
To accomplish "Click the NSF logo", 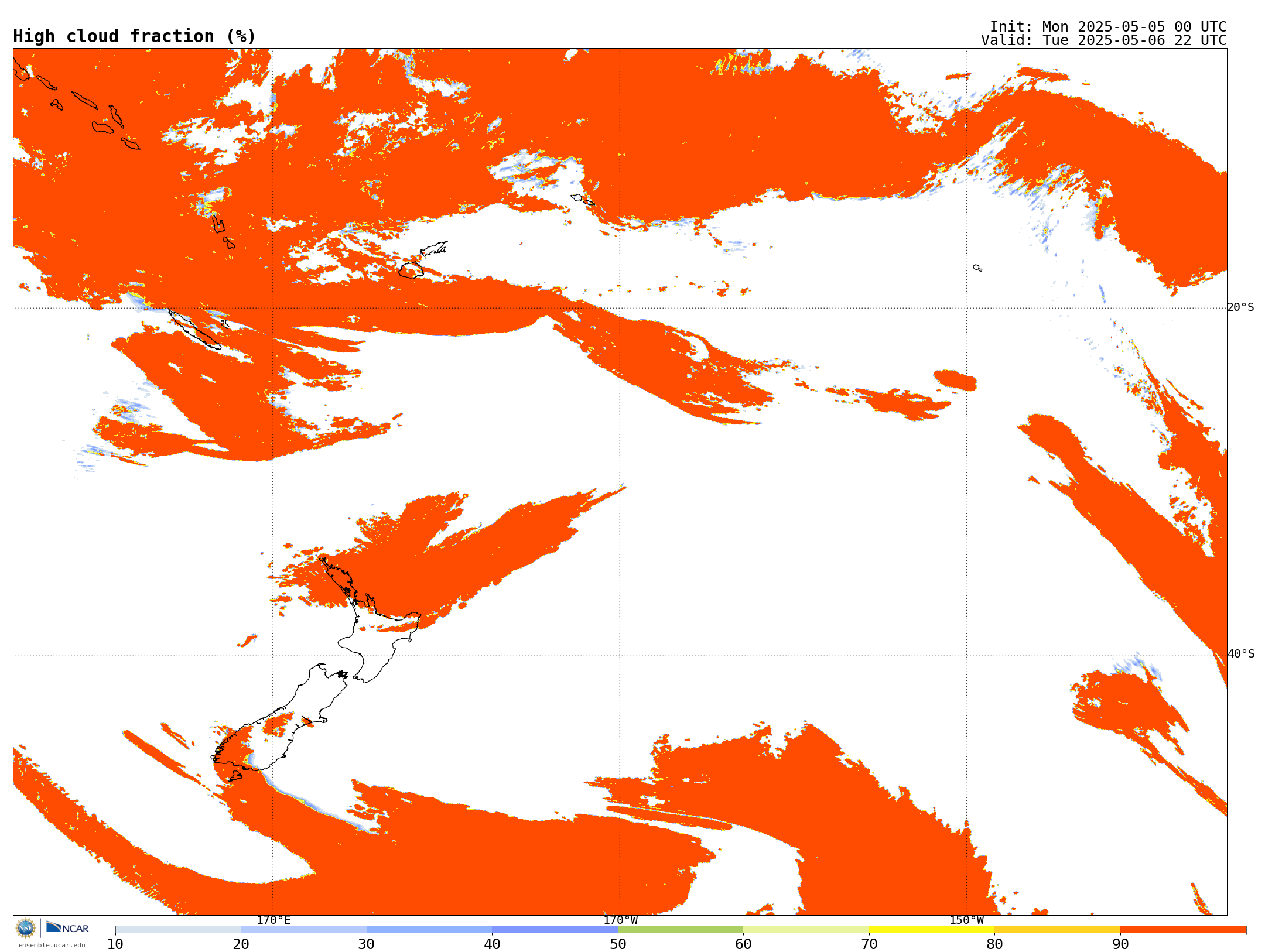I will click(26, 928).
